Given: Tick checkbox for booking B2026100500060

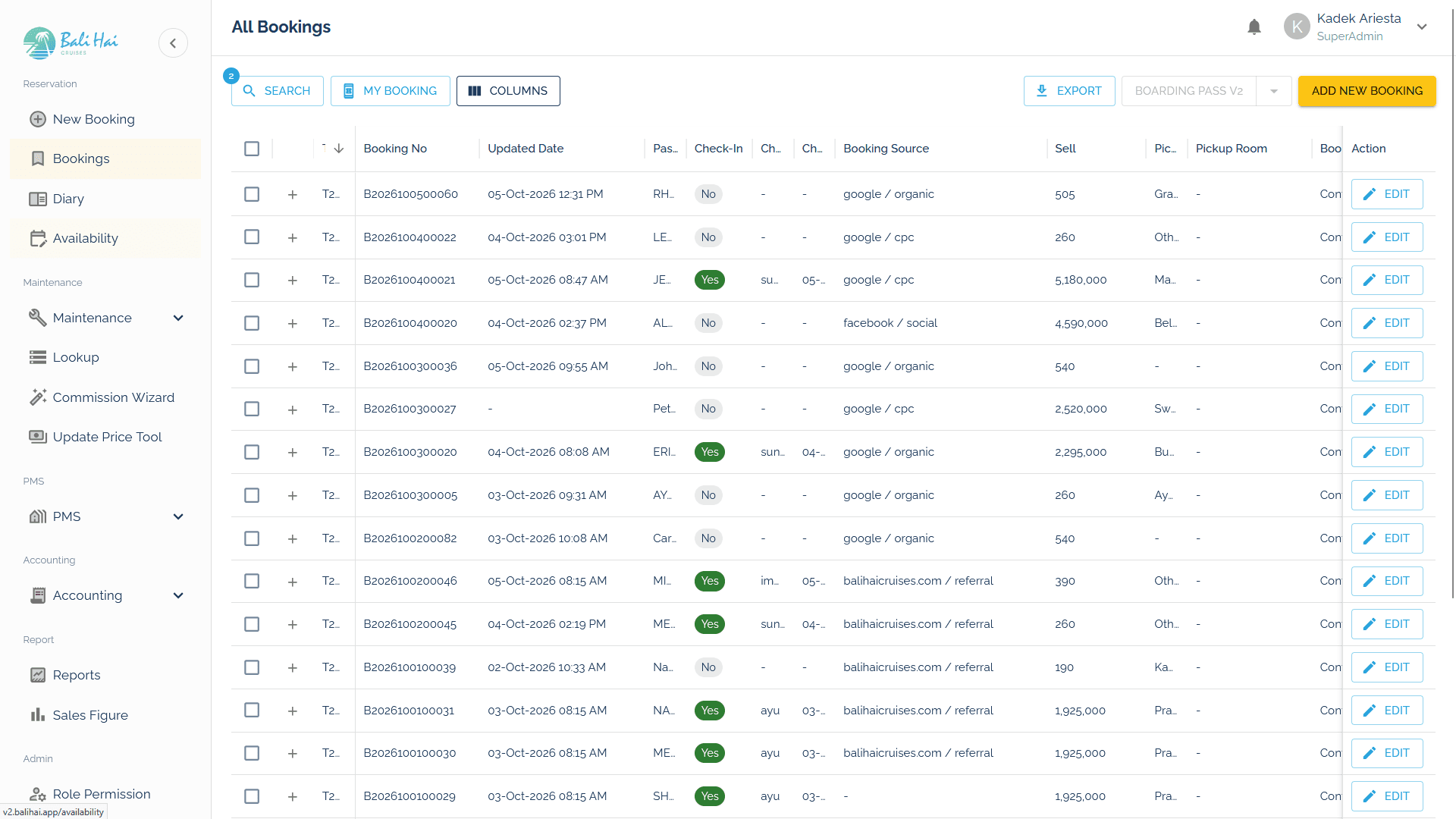Looking at the screenshot, I should [x=252, y=194].
